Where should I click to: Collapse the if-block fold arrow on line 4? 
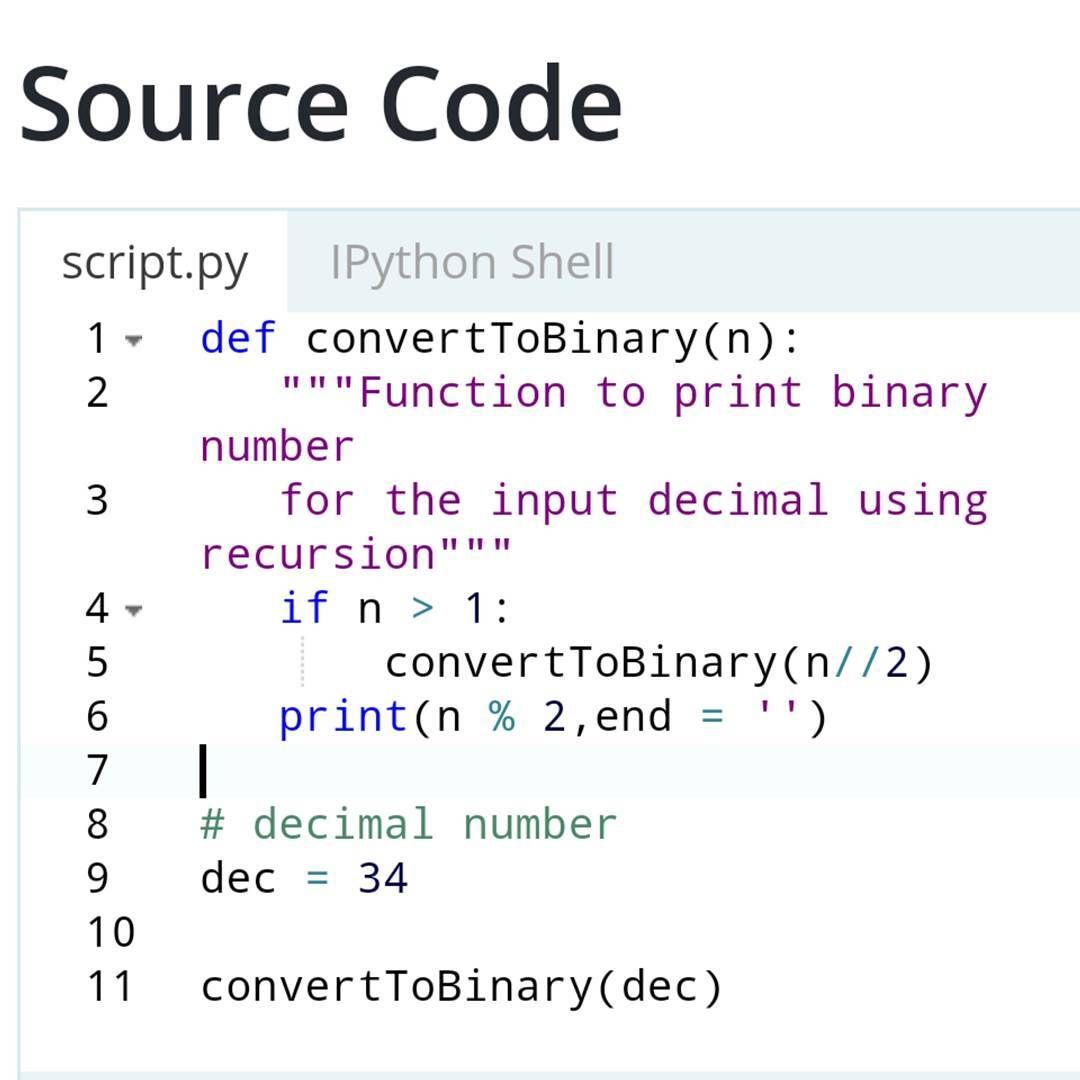coord(134,610)
